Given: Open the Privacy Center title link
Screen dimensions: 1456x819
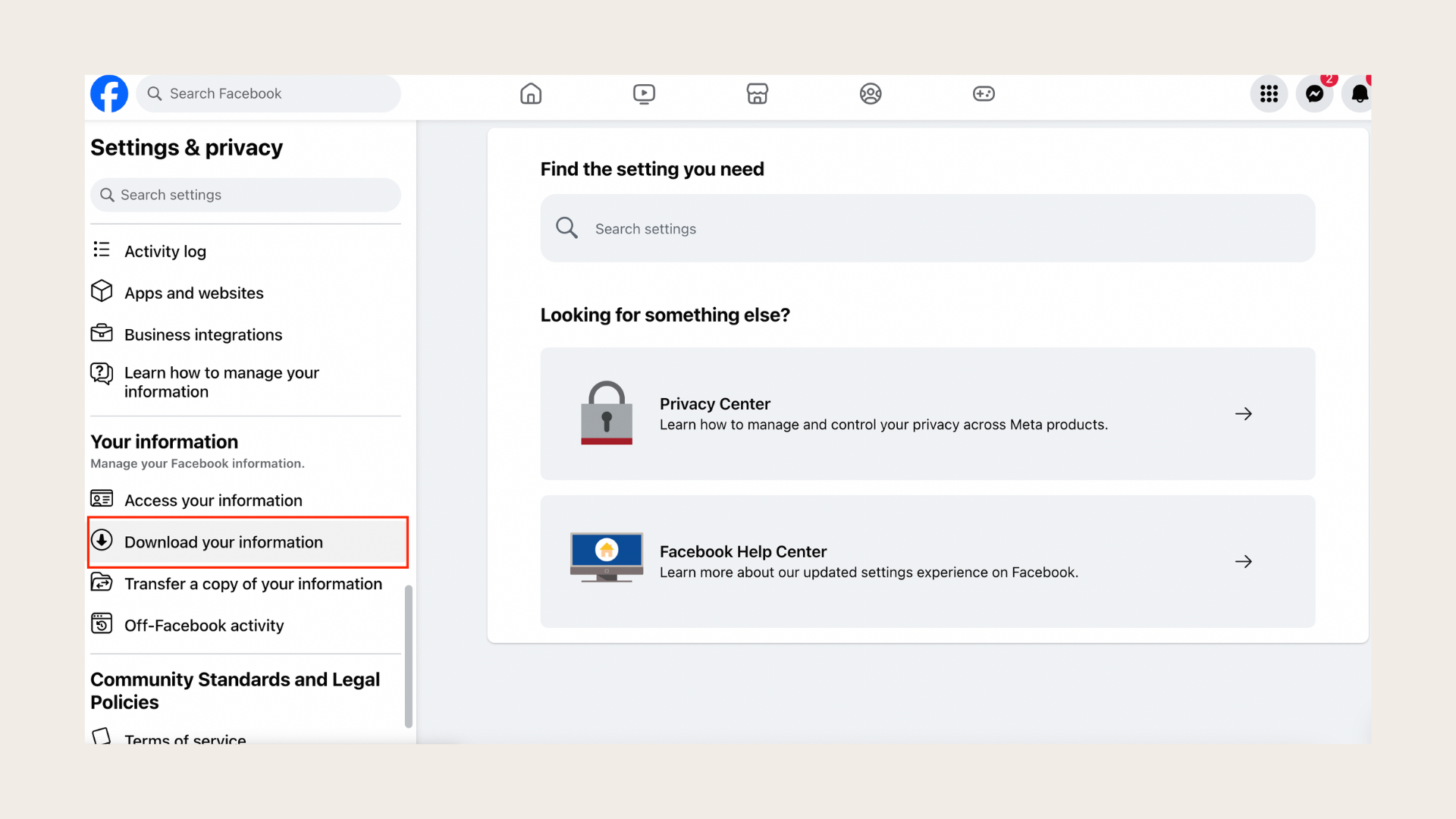Looking at the screenshot, I should 714,403.
